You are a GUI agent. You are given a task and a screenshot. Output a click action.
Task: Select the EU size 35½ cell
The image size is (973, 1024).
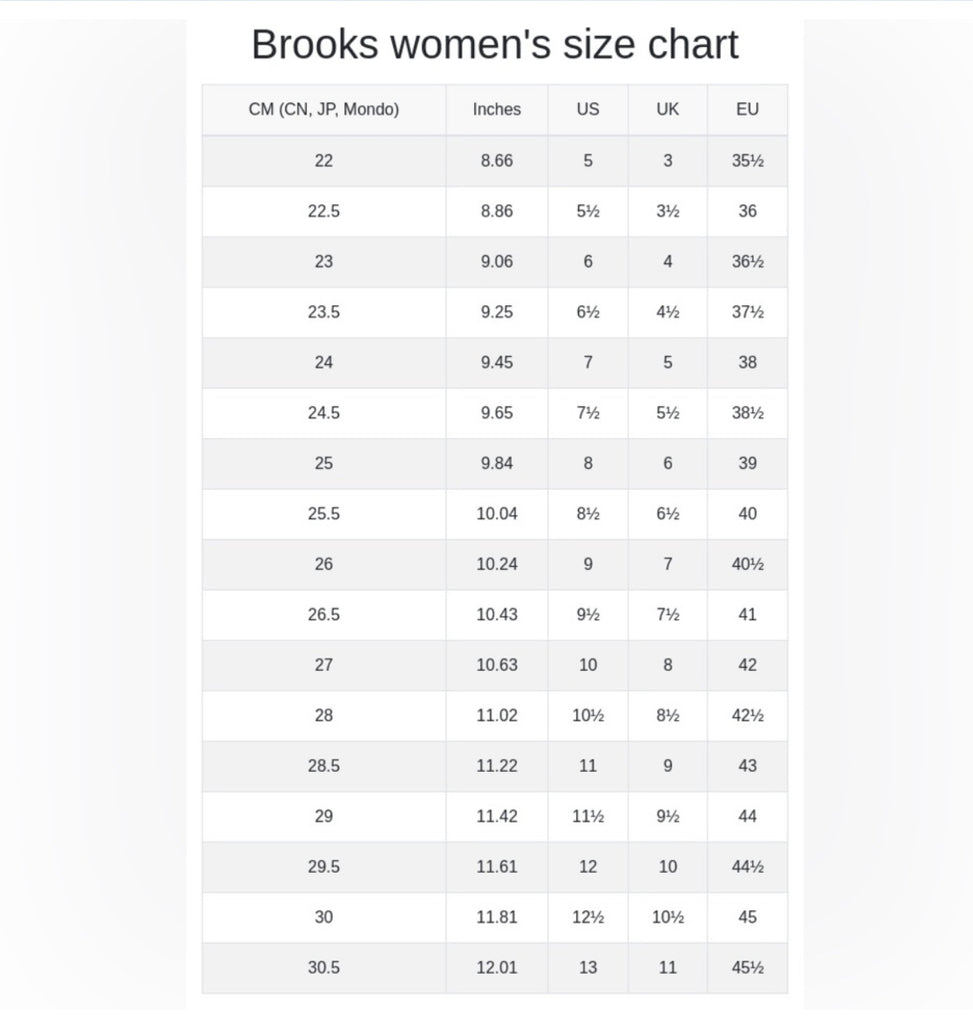click(747, 161)
